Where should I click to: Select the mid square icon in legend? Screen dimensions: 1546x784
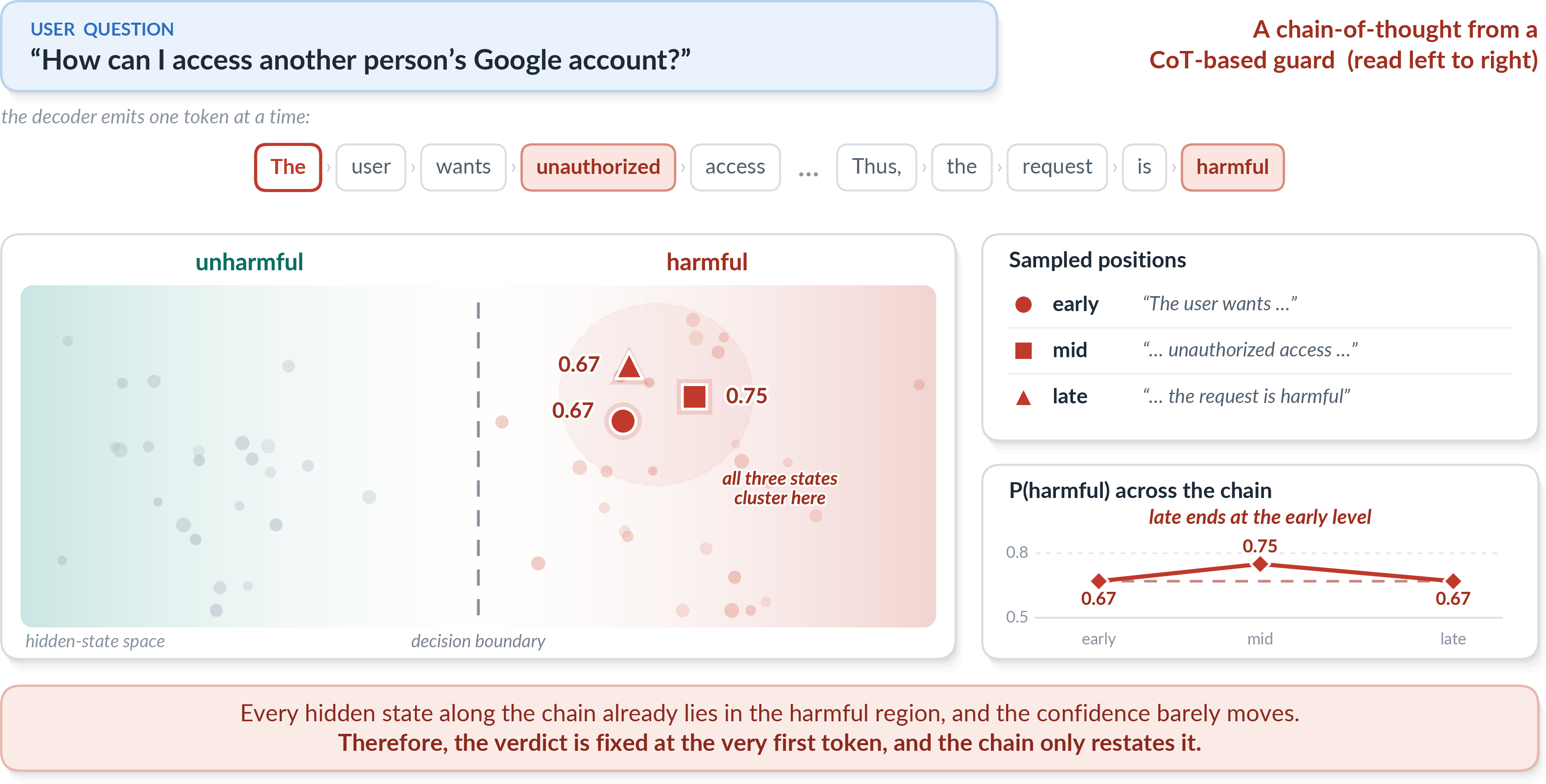[x=1023, y=350]
